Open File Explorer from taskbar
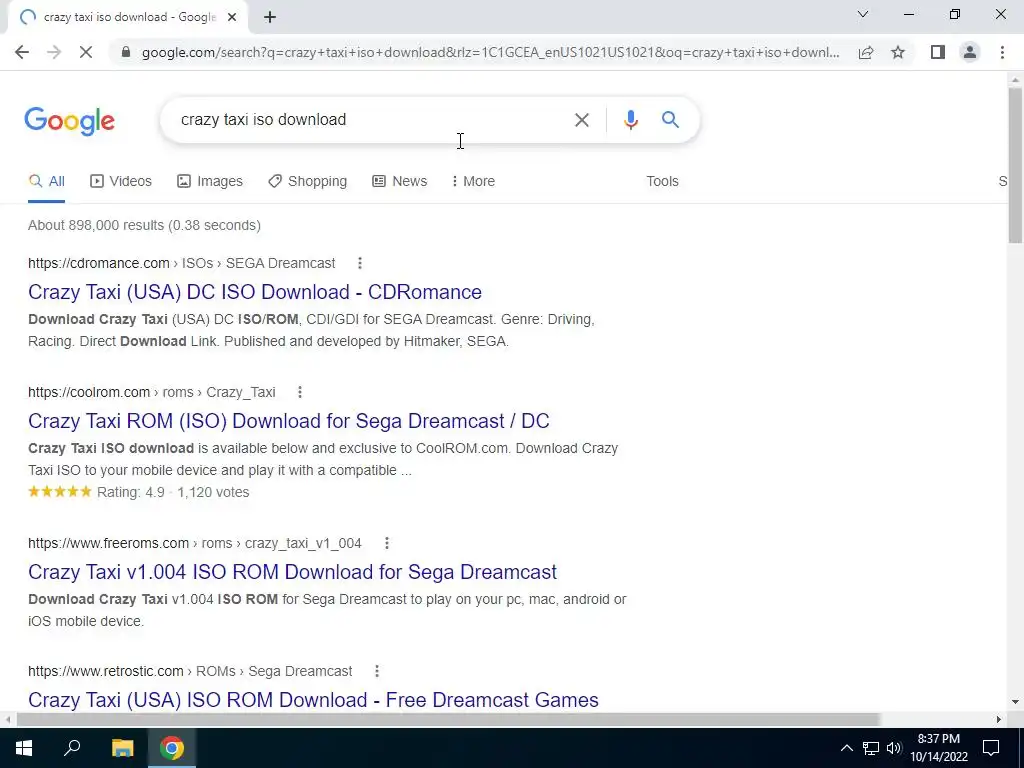 [122, 748]
